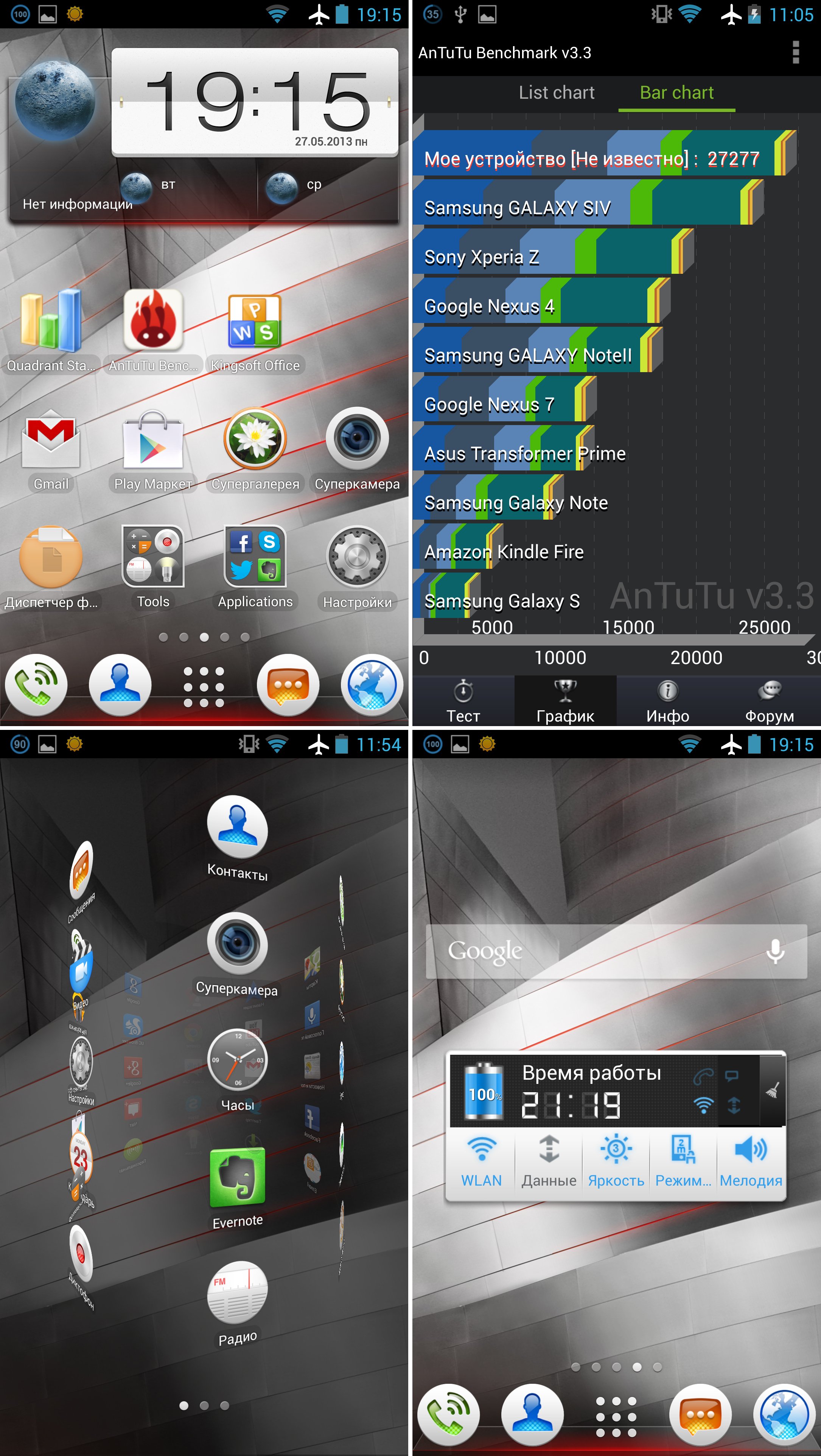Open FM Радио app
The image size is (821, 1456).
tap(238, 1297)
